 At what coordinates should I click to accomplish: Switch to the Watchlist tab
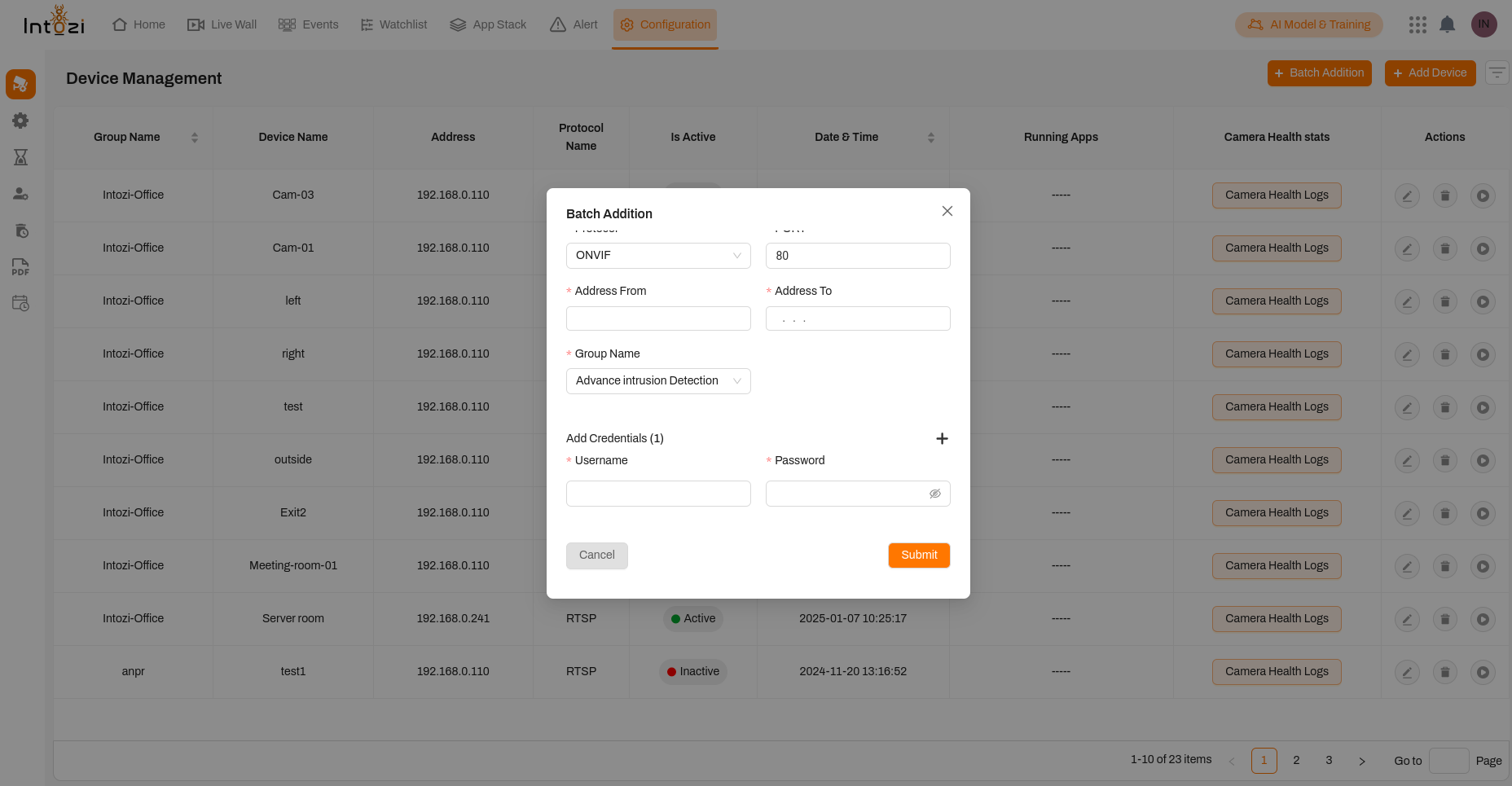coord(393,24)
